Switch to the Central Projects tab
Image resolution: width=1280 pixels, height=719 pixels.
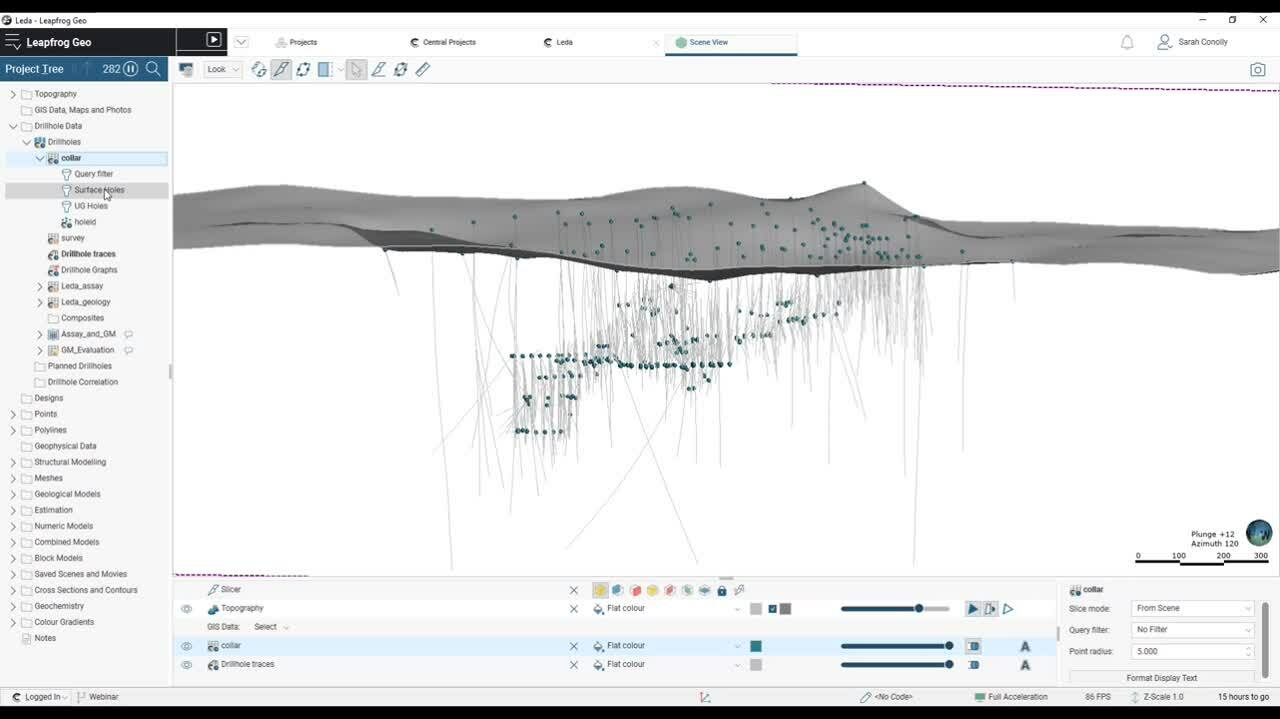pos(443,42)
